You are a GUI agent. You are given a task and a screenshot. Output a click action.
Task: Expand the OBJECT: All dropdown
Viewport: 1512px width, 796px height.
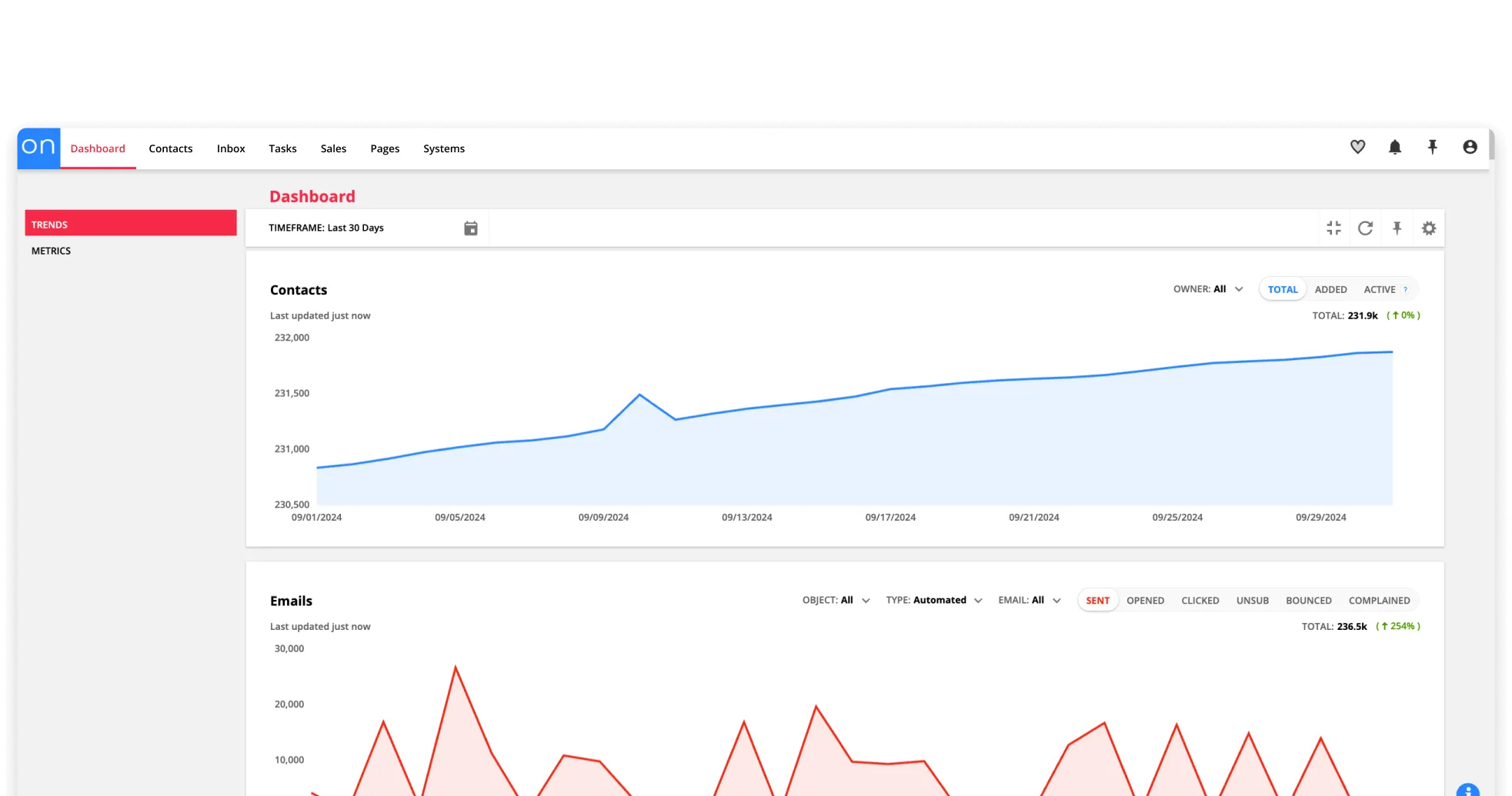click(x=836, y=600)
